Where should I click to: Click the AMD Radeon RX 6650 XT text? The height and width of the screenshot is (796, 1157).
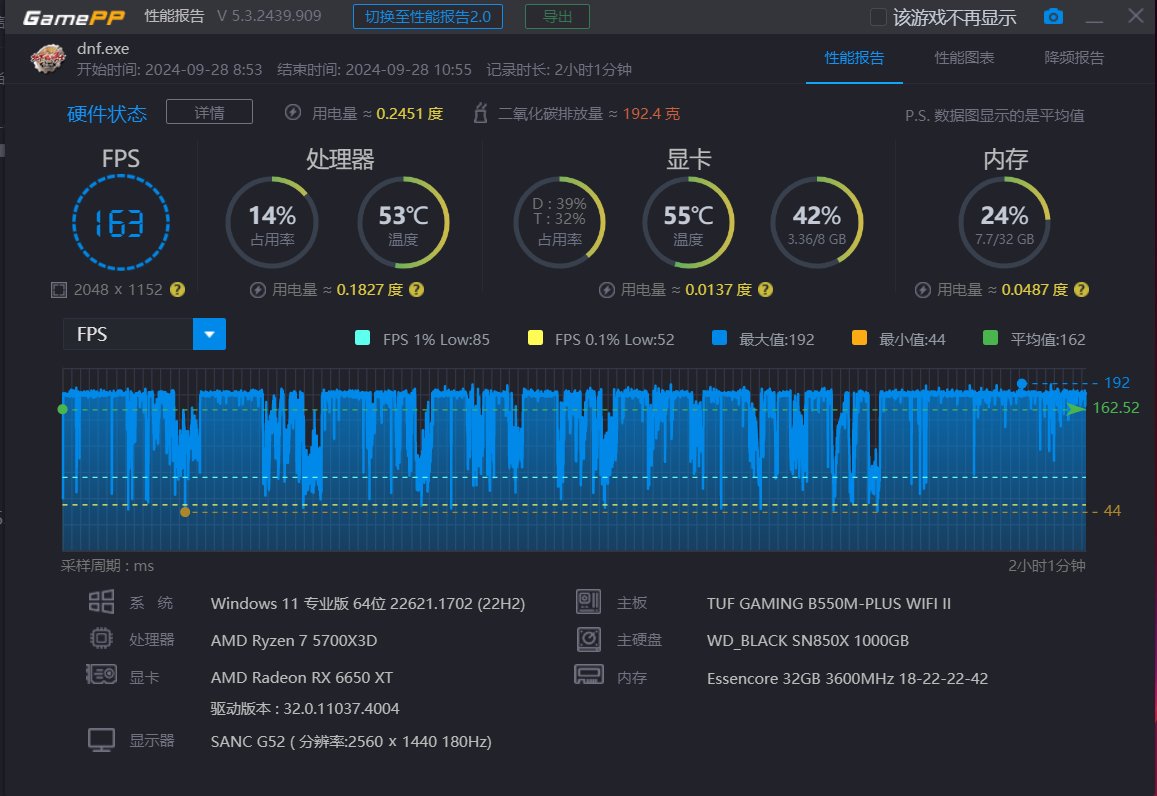[302, 677]
